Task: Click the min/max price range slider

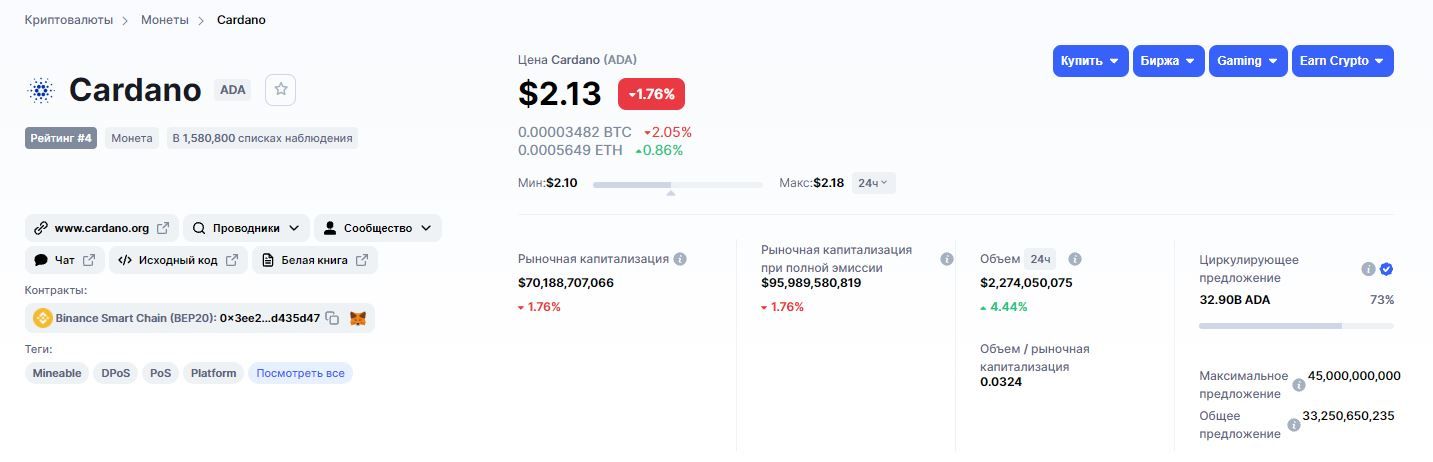Action: [x=677, y=185]
